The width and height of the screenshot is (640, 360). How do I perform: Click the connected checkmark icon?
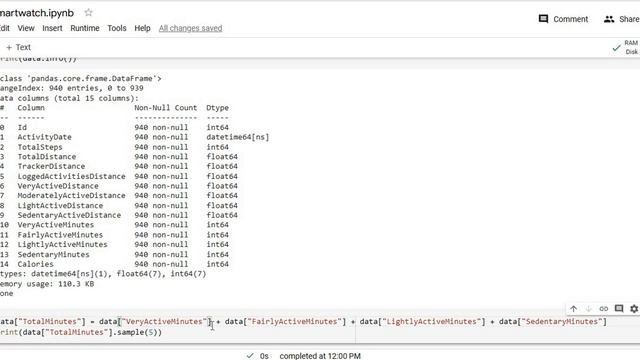pyautogui.click(x=616, y=48)
